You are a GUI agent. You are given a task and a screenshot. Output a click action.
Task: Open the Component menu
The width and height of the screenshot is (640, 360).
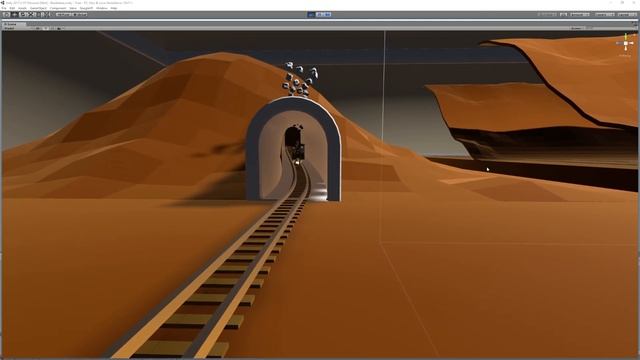(x=58, y=8)
